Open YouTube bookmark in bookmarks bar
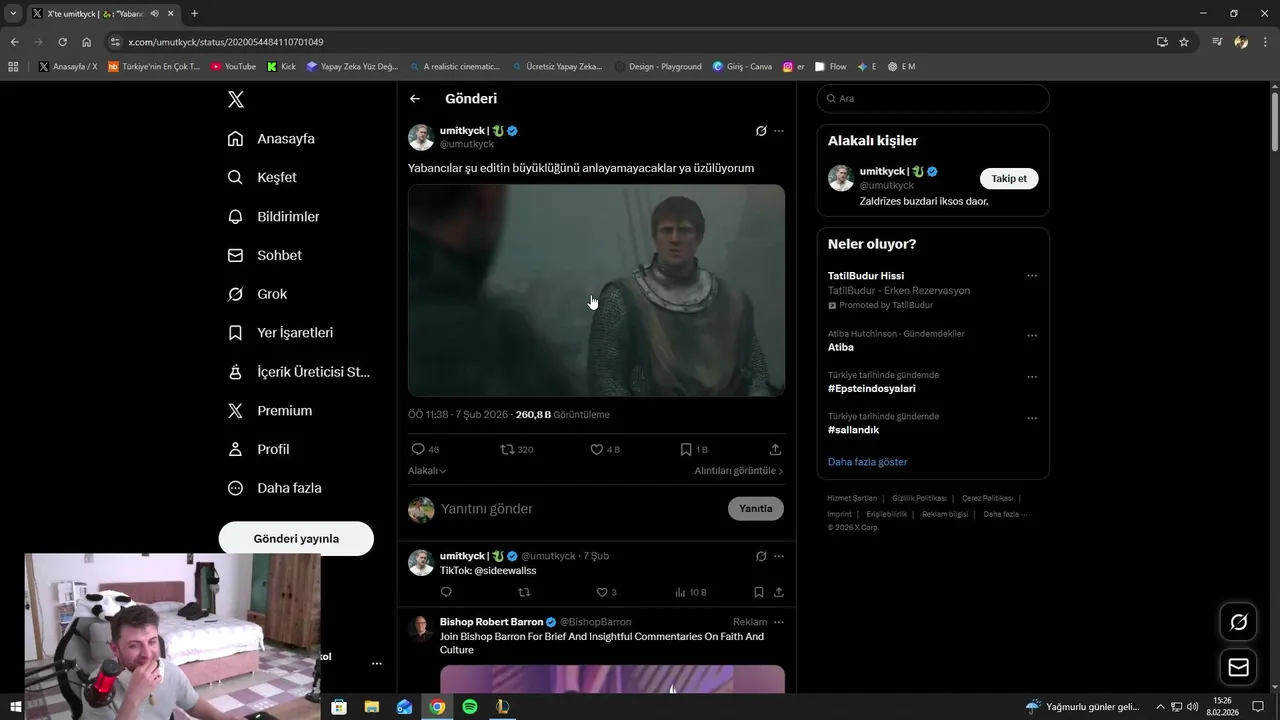1280x720 pixels. click(233, 67)
